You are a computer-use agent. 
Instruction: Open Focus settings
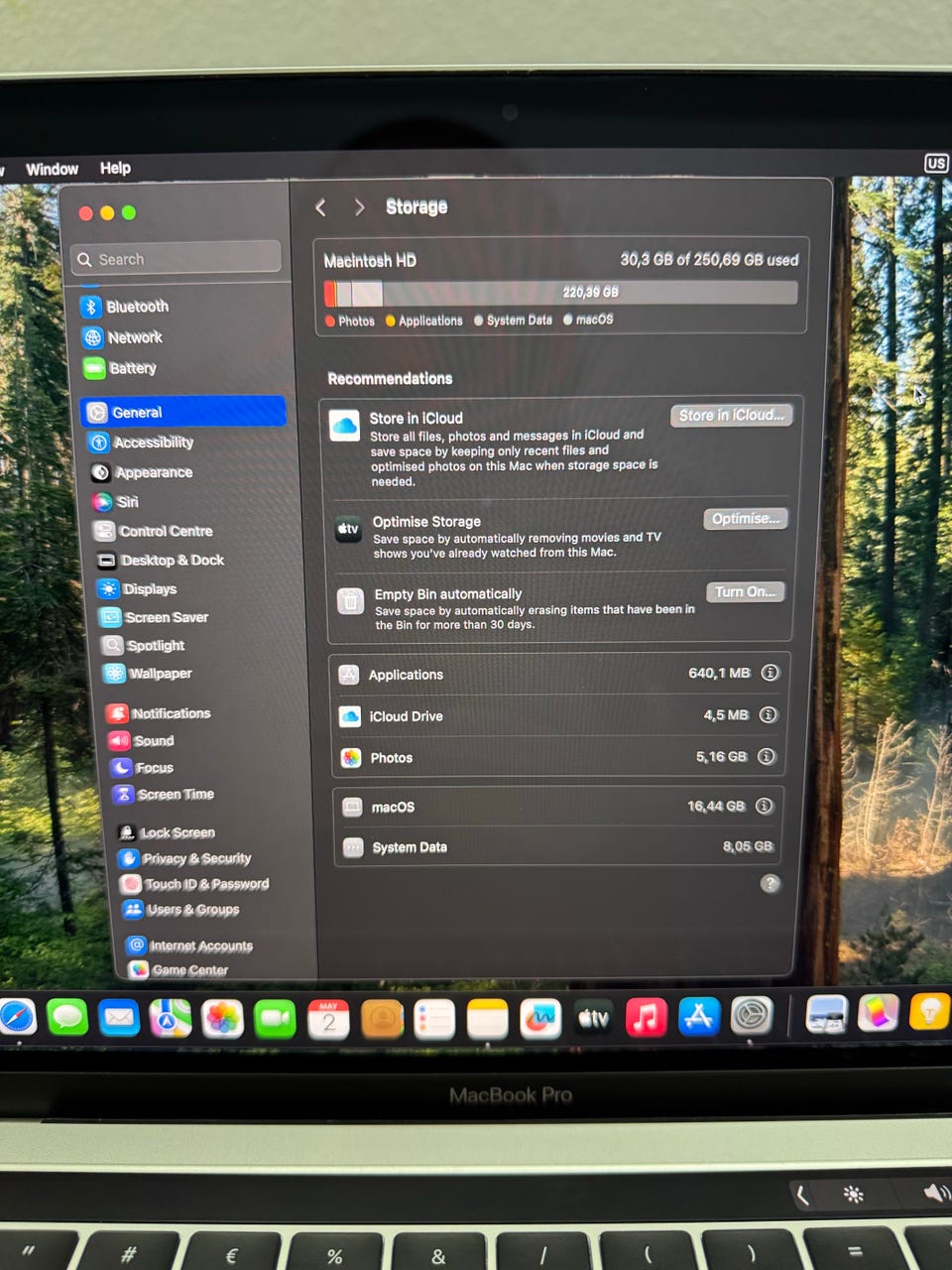coord(143,767)
